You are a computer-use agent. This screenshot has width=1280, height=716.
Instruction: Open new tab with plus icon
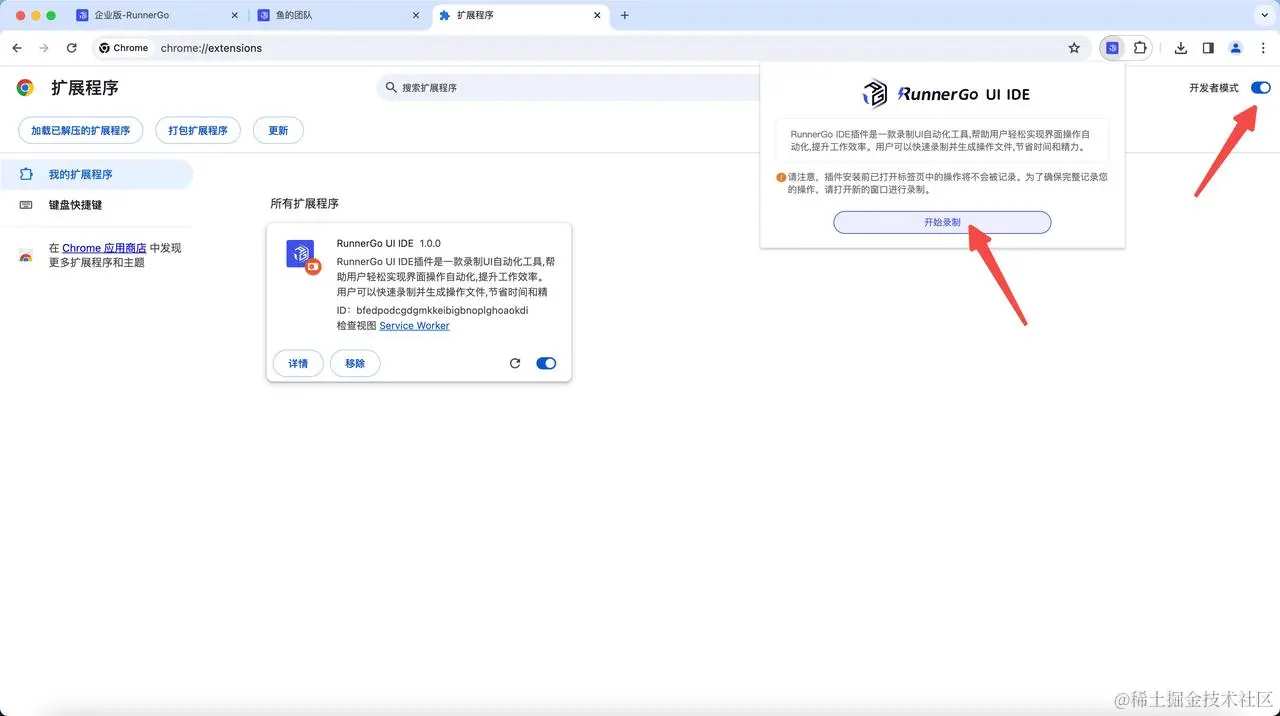click(x=625, y=15)
